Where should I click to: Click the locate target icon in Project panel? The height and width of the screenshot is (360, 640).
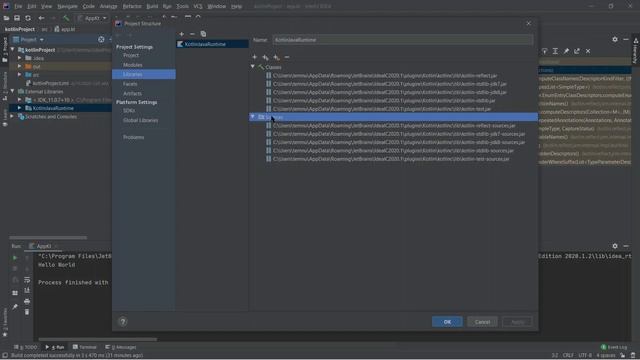pos(101,40)
